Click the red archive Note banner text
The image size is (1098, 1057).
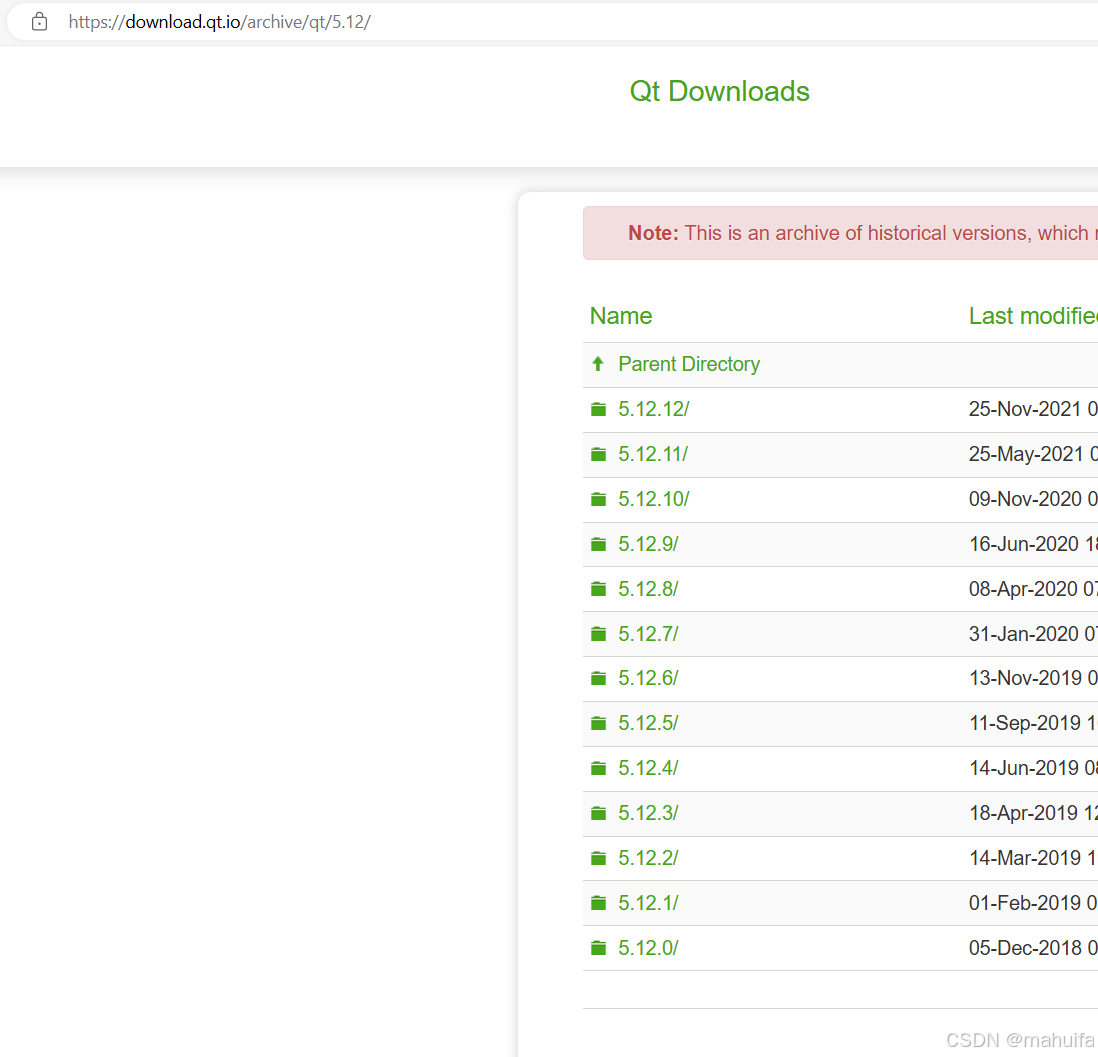point(863,233)
